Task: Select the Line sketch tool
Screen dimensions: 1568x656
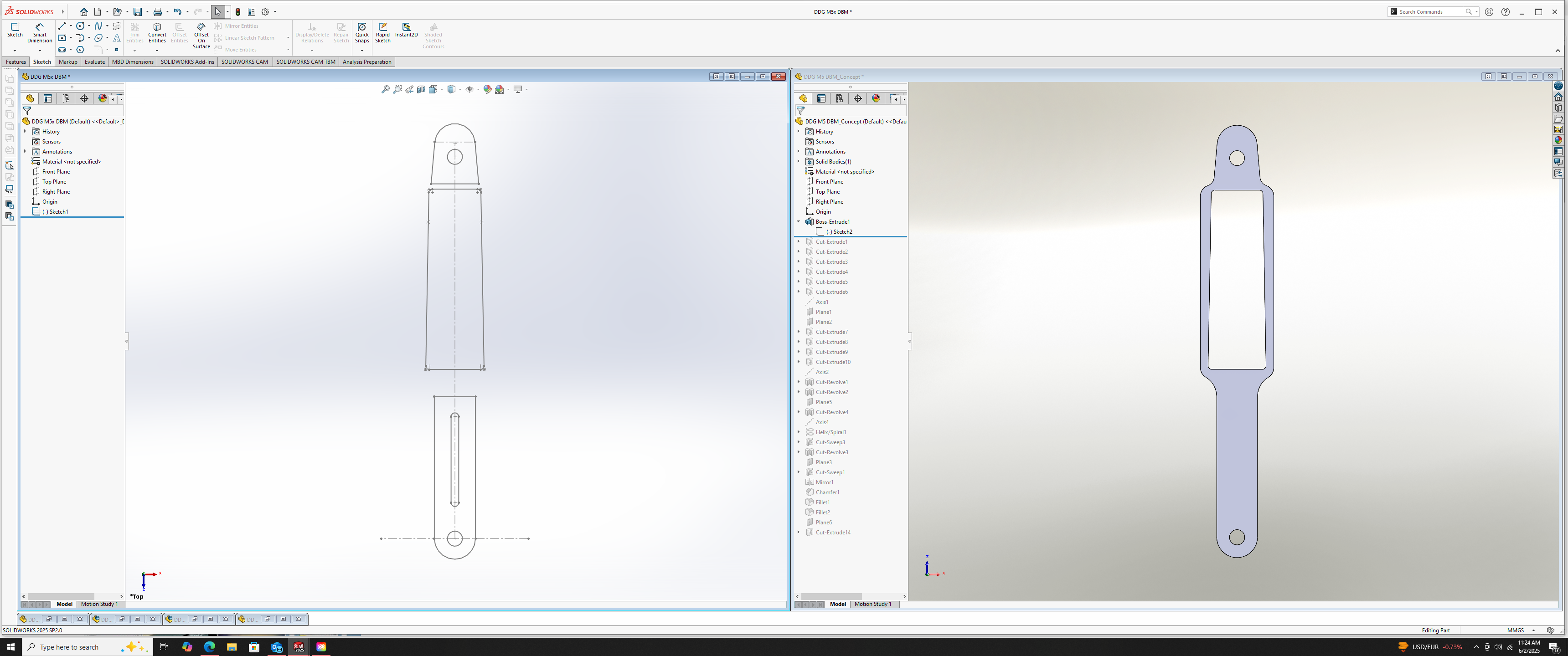Action: point(62,26)
